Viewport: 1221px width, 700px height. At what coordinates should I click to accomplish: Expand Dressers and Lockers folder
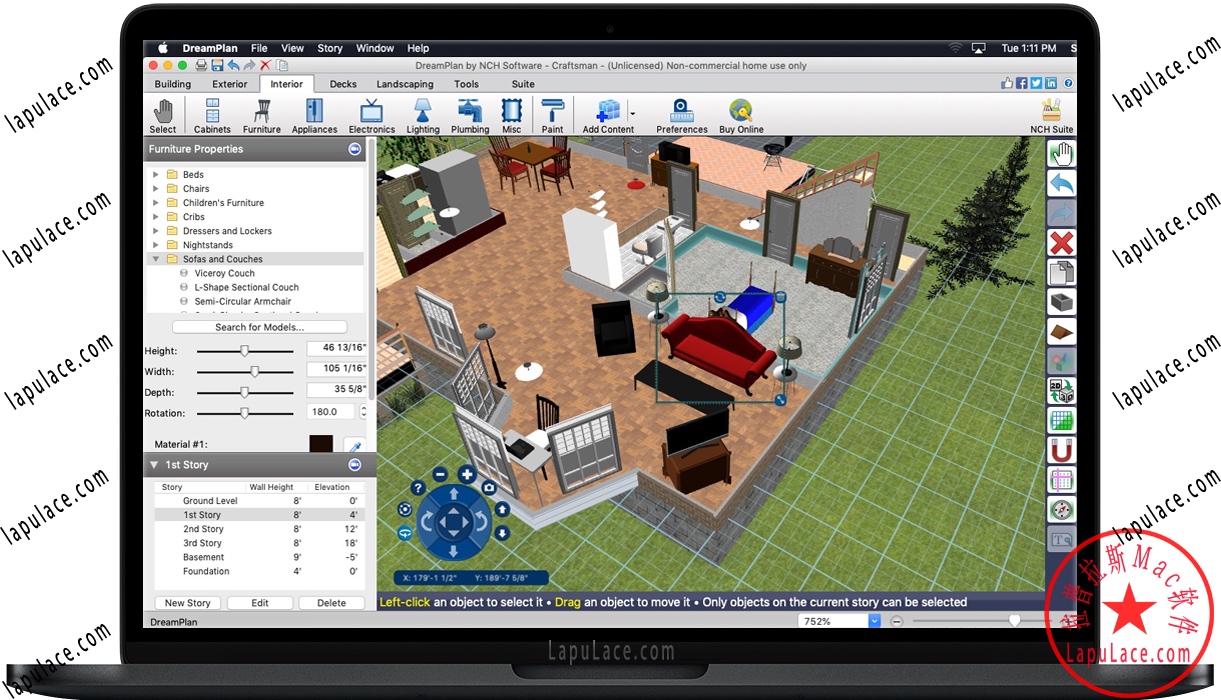pos(156,231)
